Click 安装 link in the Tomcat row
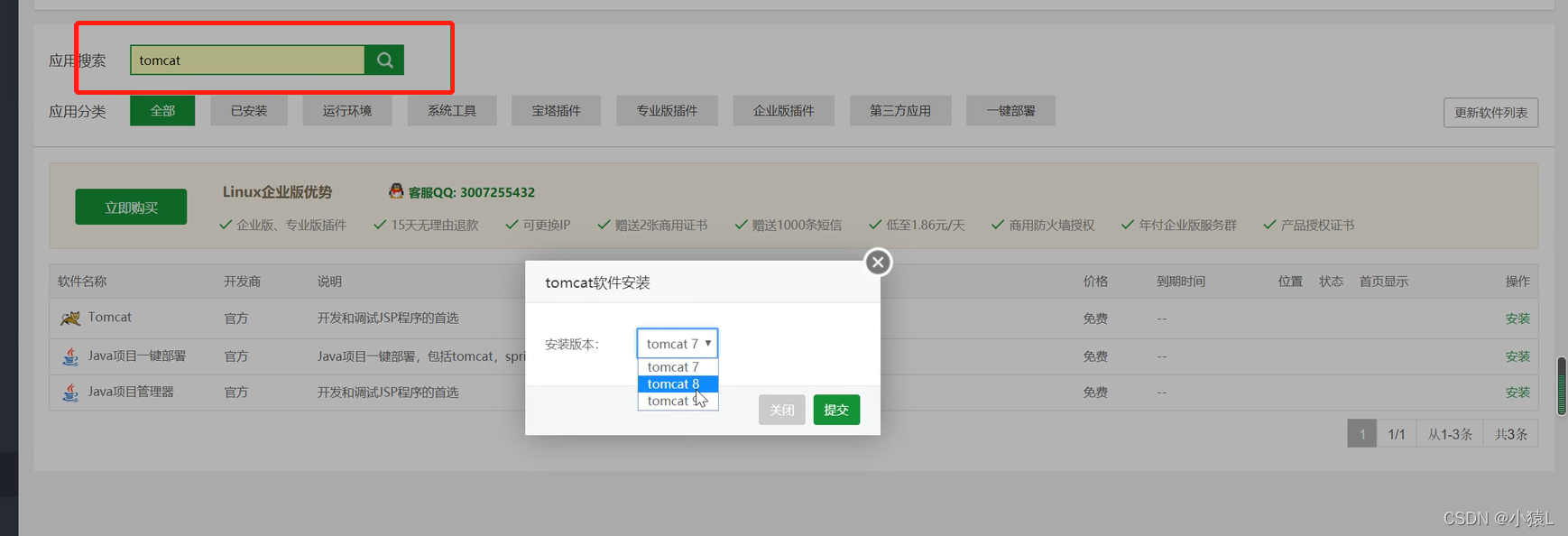This screenshot has height=536, width=1568. point(1517,319)
